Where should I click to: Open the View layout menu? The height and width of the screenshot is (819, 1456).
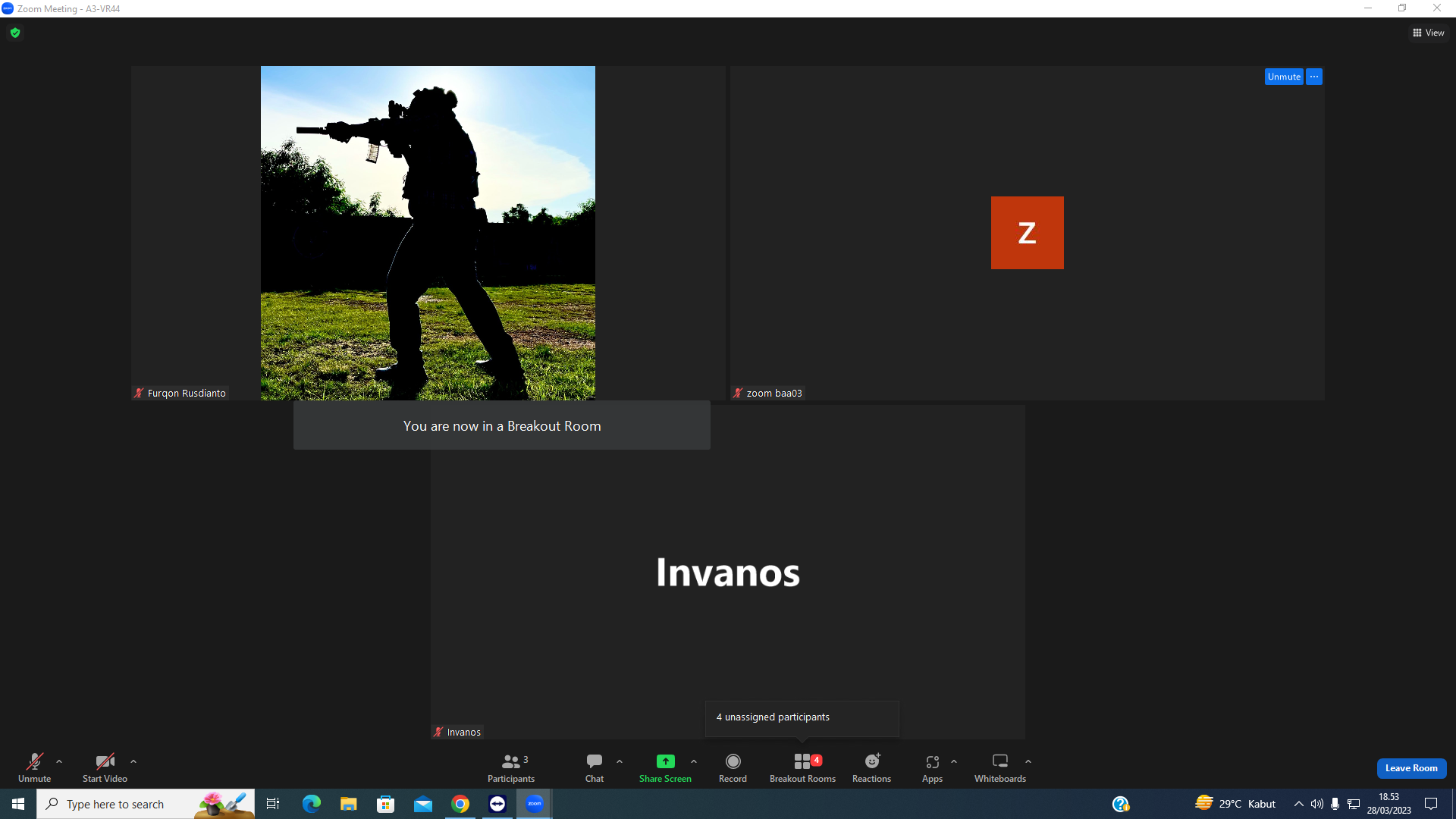(x=1429, y=33)
